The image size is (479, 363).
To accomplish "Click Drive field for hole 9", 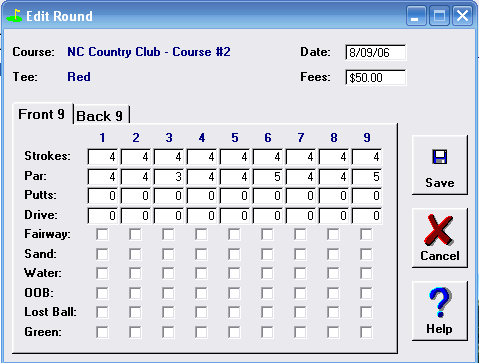I will tap(367, 216).
